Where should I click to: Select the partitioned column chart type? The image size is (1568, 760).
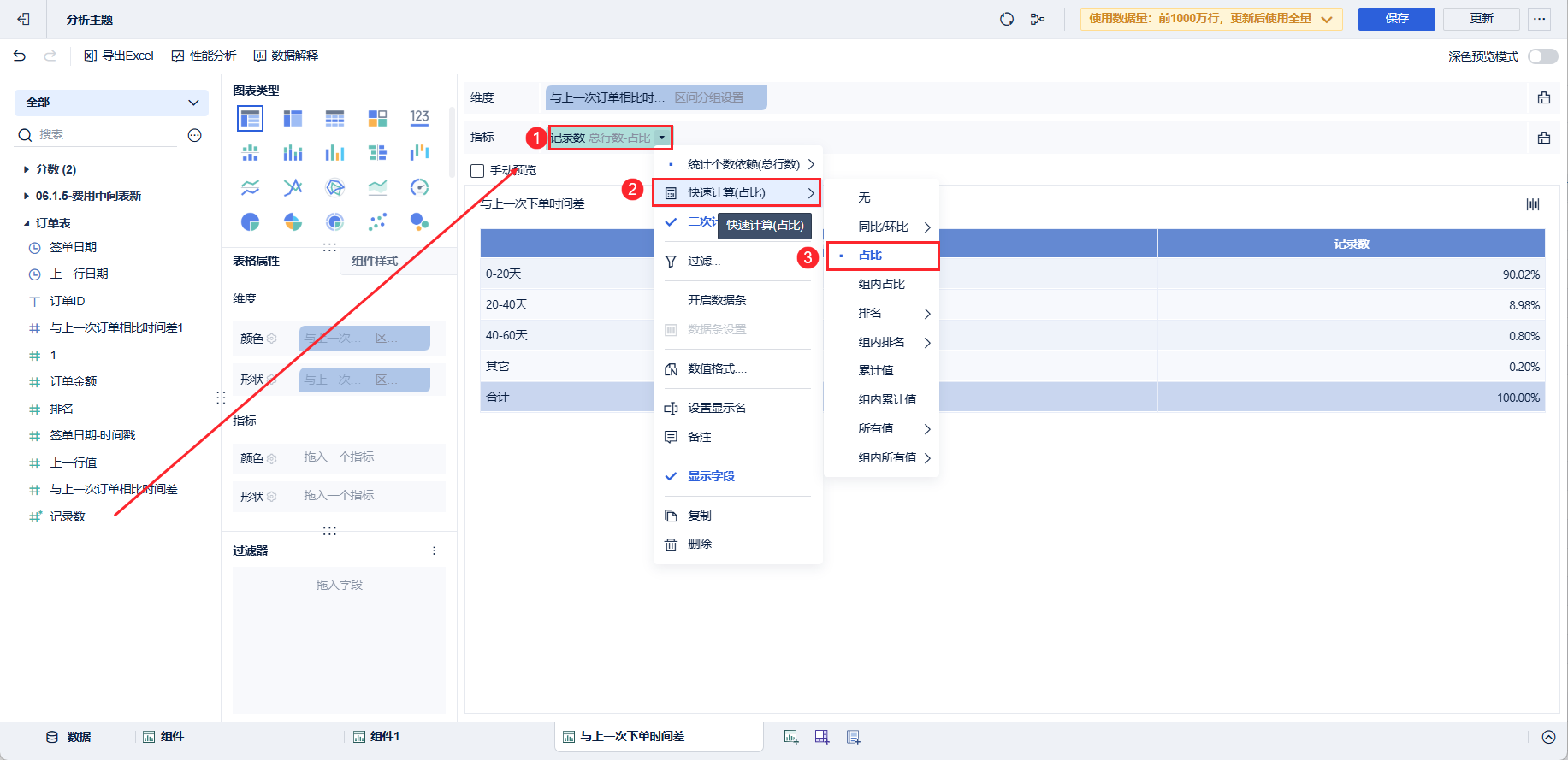tap(250, 153)
